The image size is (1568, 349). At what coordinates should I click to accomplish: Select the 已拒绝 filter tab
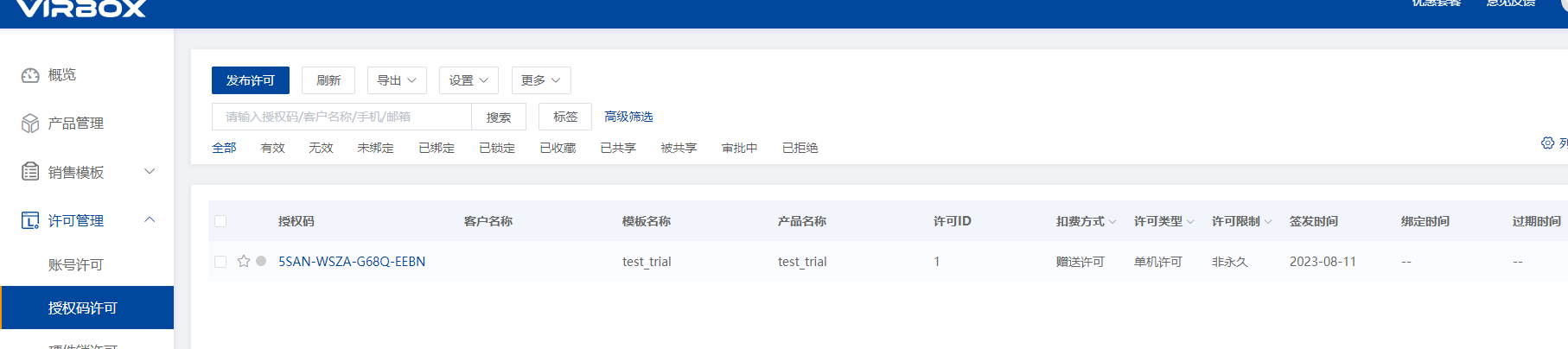800,148
